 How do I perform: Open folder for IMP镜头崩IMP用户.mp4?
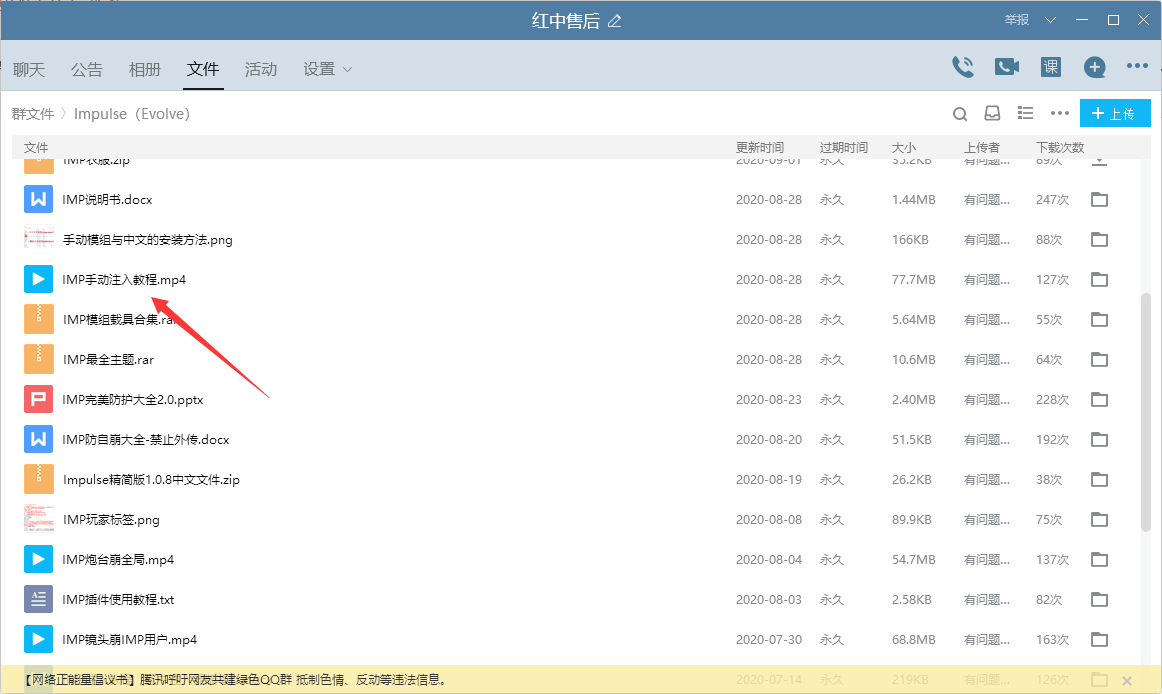click(x=1100, y=640)
